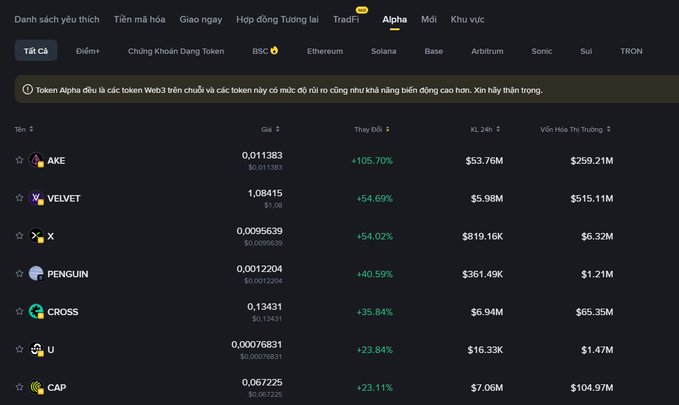This screenshot has width=679, height=405.
Task: Click AKE 24h volume $53.76M
Action: pos(484,161)
